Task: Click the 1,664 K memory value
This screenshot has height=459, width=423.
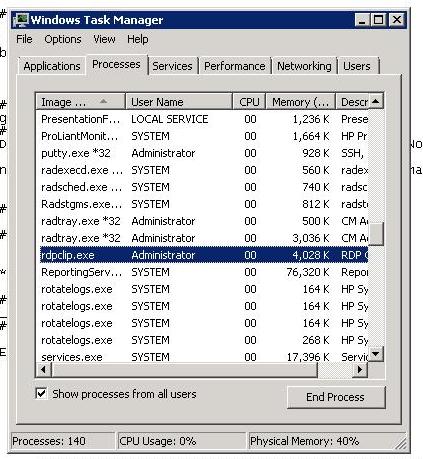Action: (311, 136)
